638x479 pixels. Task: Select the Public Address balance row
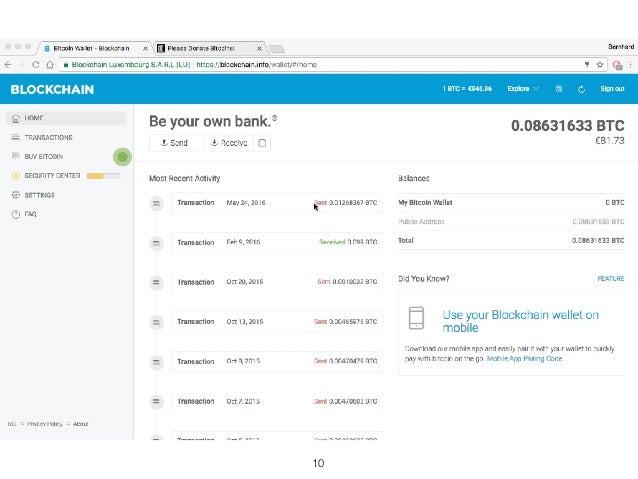pyautogui.click(x=511, y=221)
